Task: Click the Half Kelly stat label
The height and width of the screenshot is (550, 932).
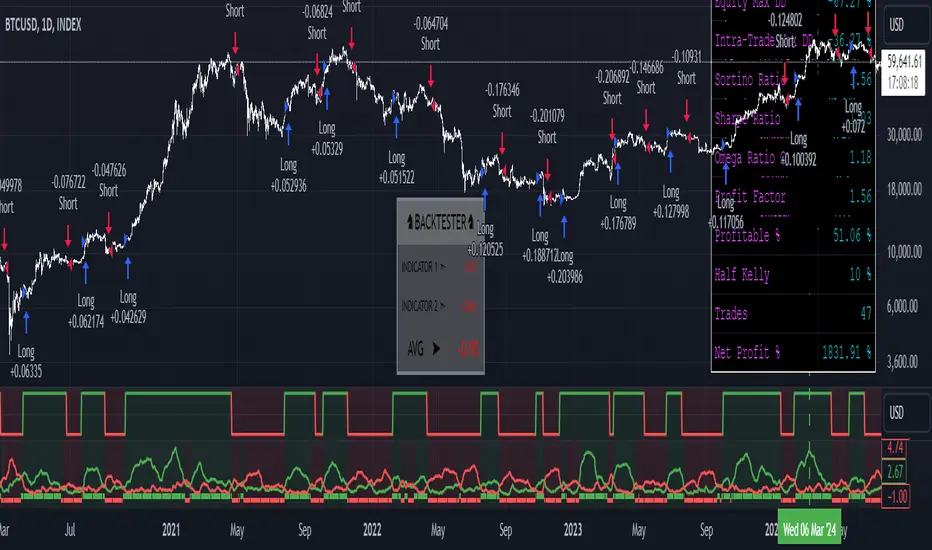Action: click(x=742, y=275)
